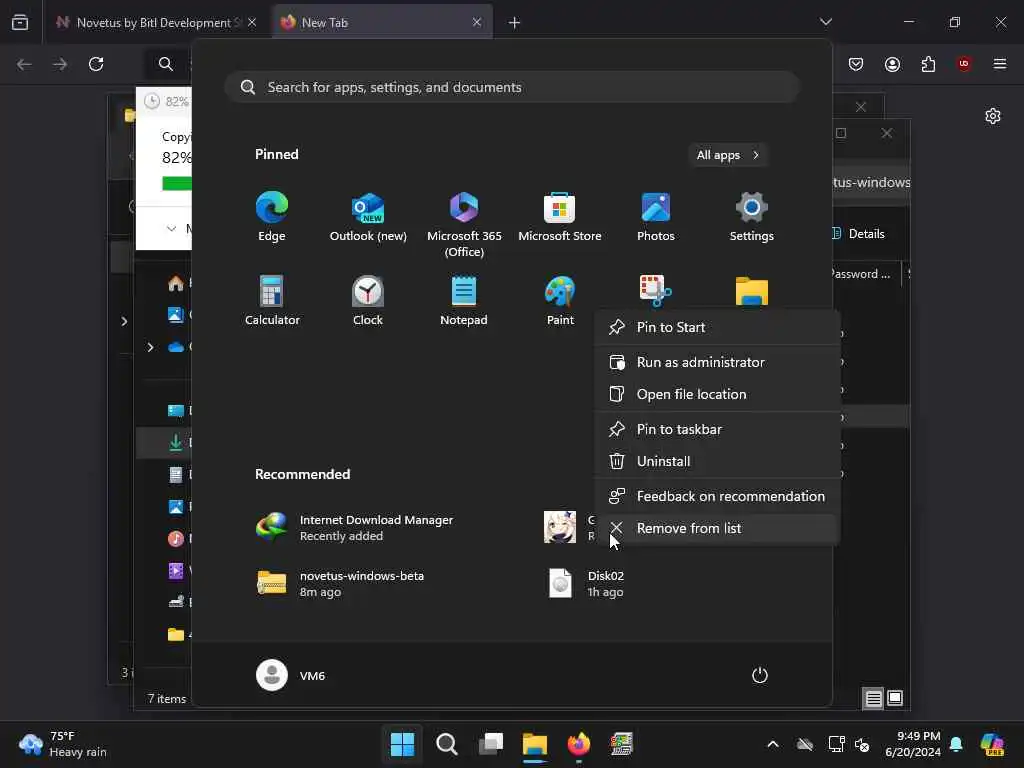Click Details in the File Explorer window
1024x768 pixels.
(x=859, y=234)
